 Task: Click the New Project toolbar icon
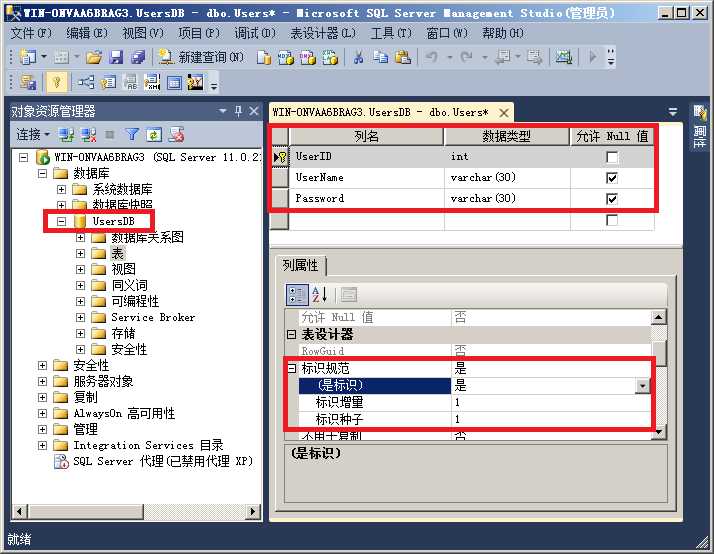28,57
